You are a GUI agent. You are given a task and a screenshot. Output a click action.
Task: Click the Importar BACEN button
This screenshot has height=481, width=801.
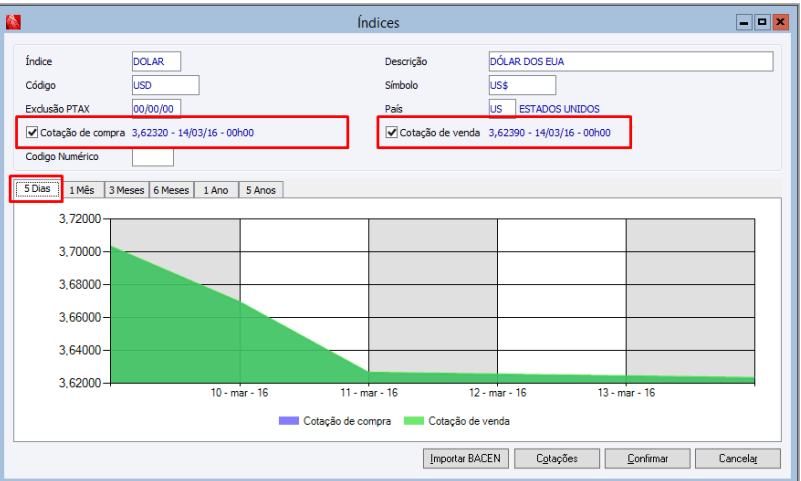[x=465, y=459]
